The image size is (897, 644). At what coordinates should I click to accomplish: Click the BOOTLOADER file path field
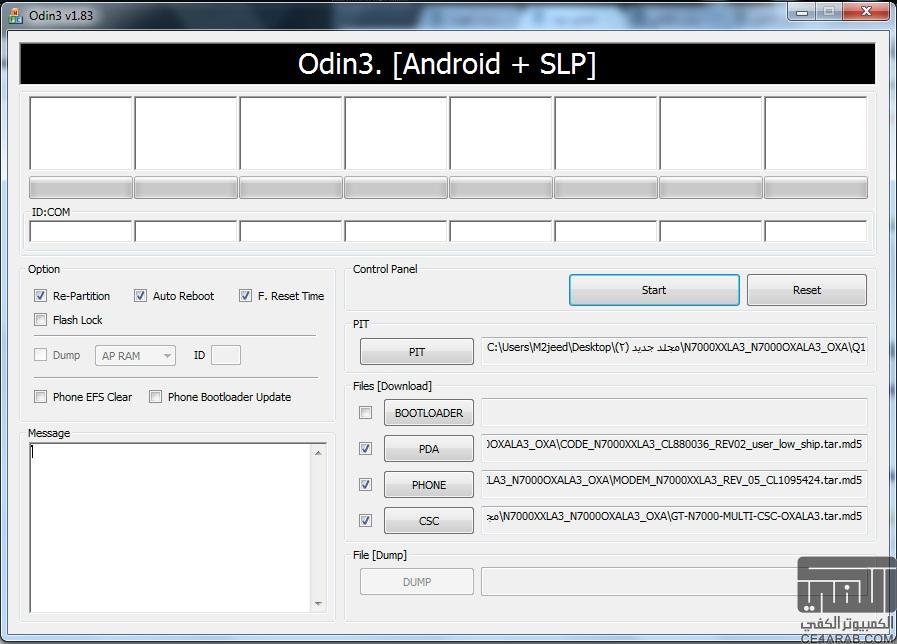click(x=674, y=412)
